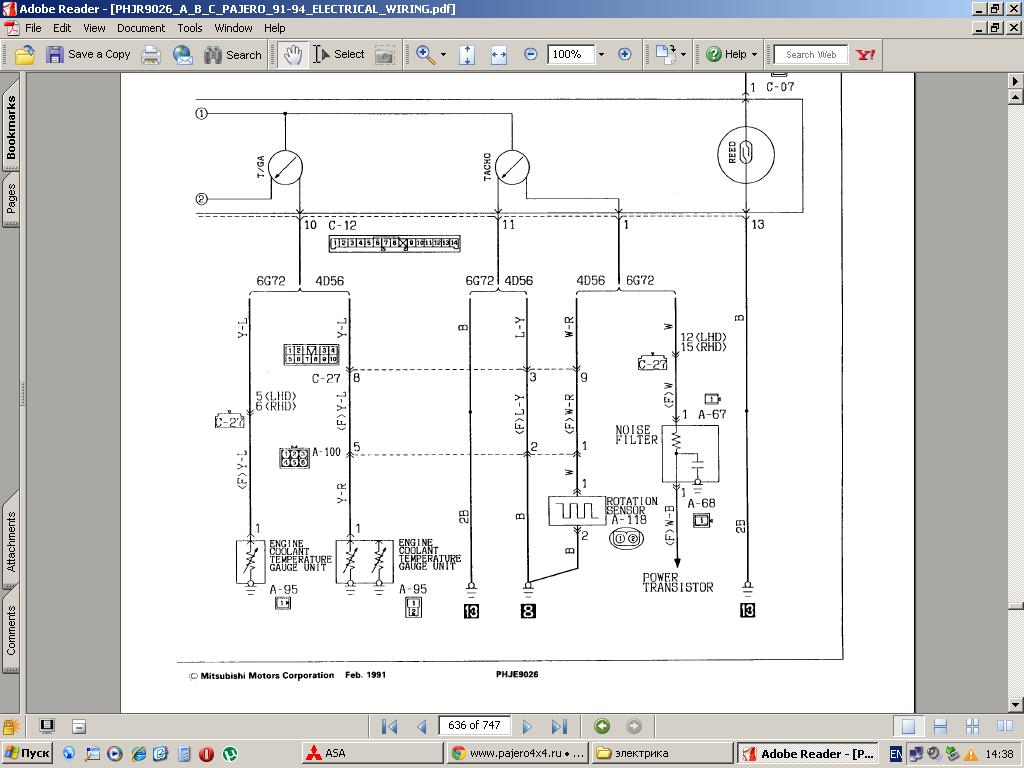Viewport: 1024px width, 768px height.
Task: Jump to the first page
Action: 390,726
